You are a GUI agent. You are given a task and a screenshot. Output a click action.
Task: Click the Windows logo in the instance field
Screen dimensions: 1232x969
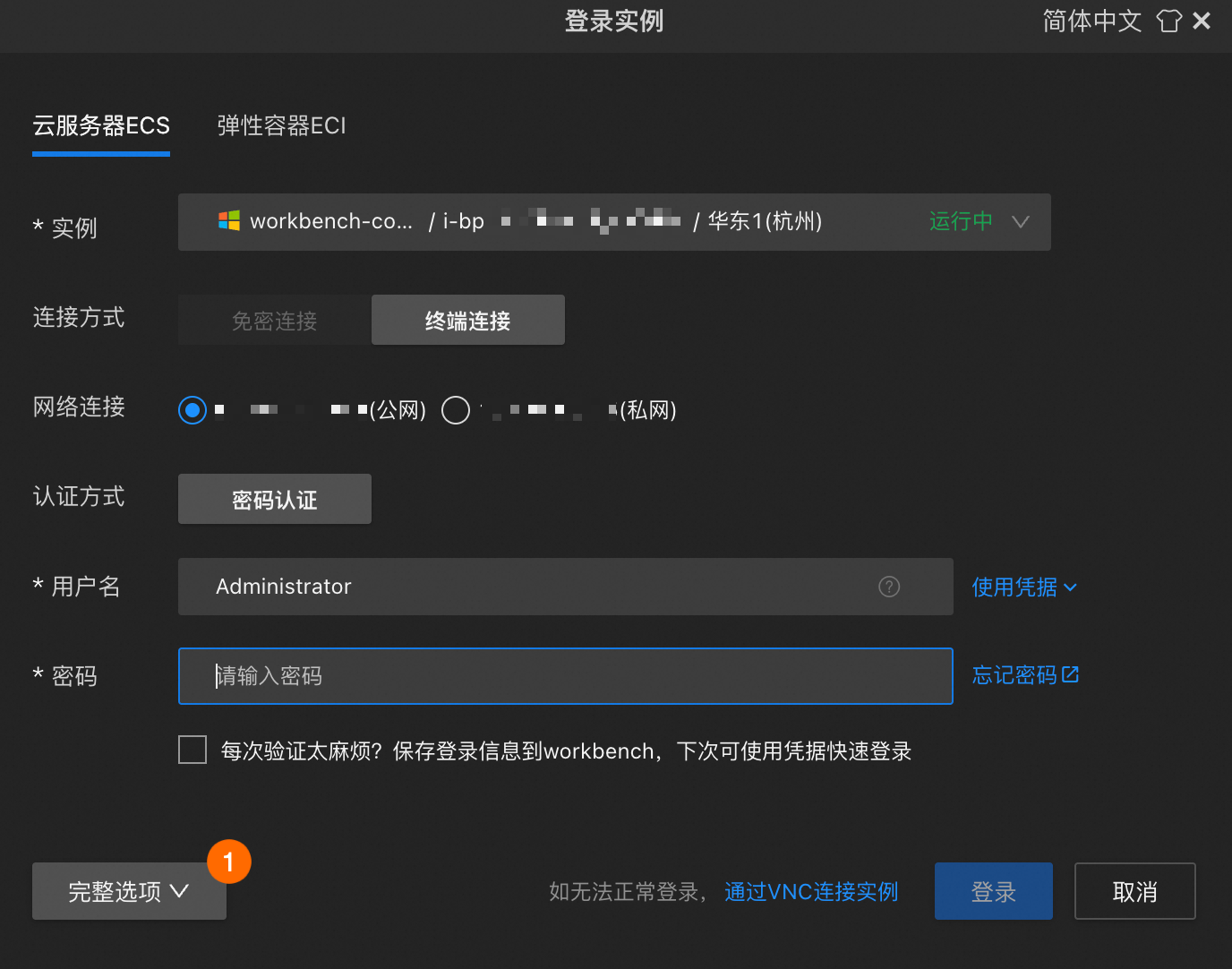coord(229,221)
